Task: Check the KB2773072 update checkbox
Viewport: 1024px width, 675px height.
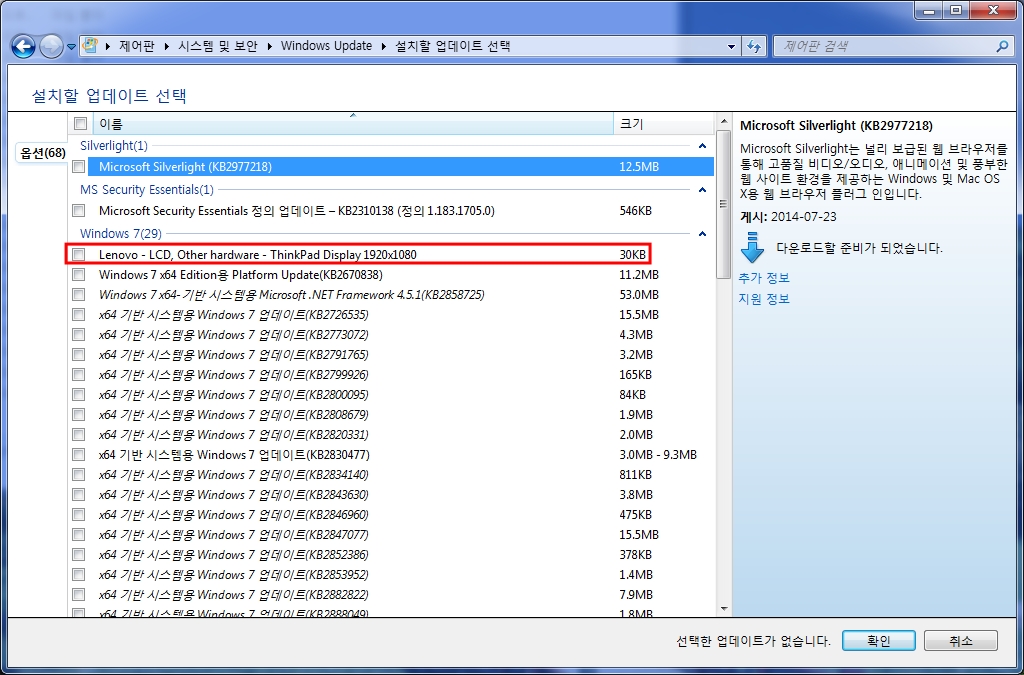Action: [x=79, y=335]
